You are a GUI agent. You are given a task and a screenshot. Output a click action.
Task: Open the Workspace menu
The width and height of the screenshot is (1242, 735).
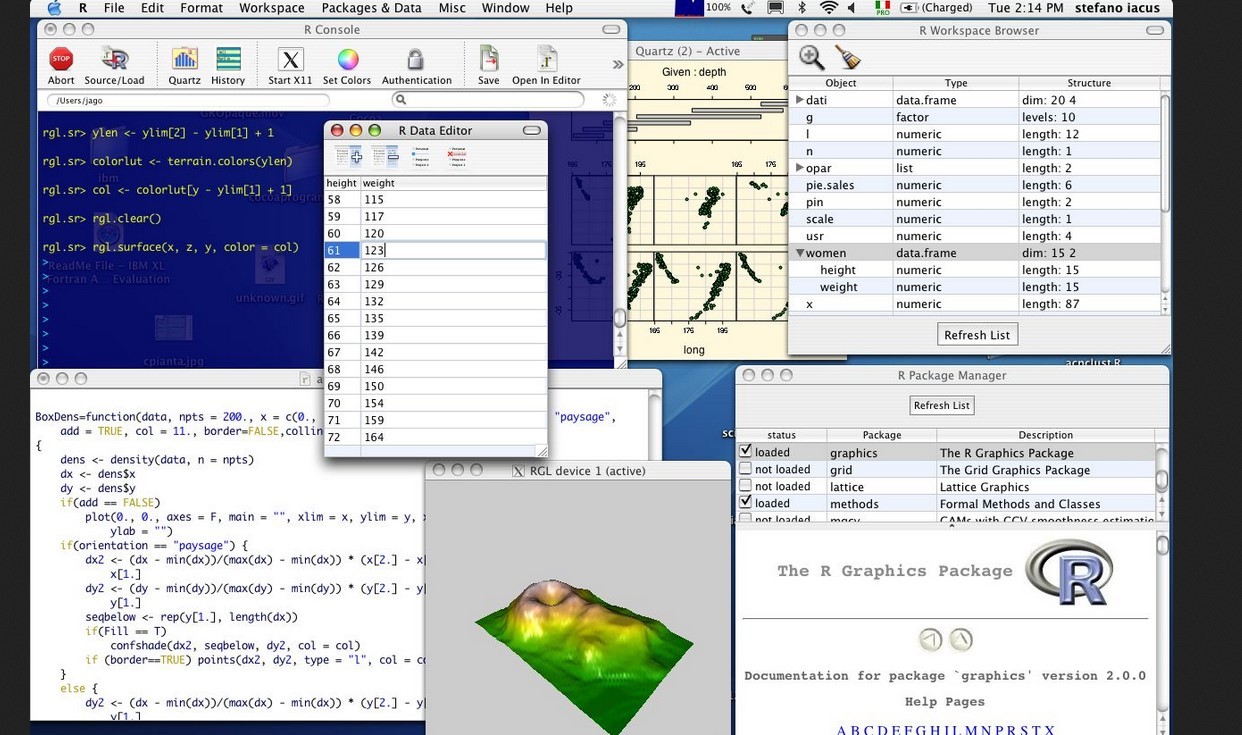[271, 8]
